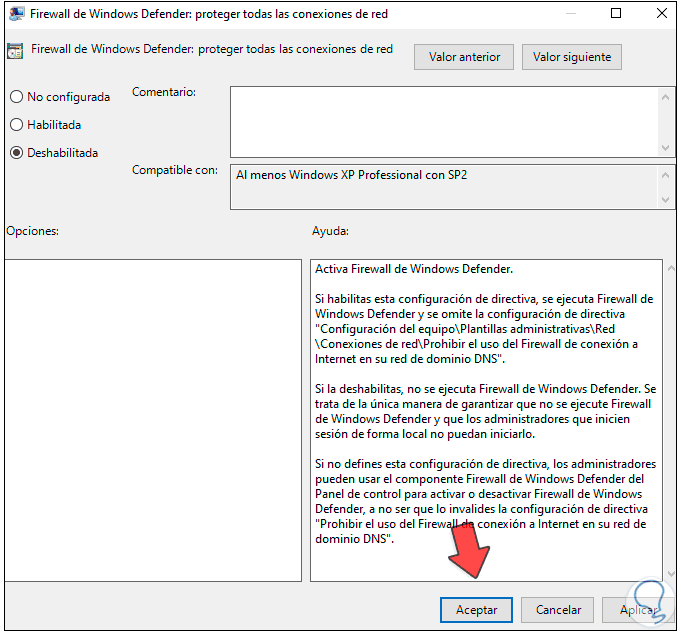Click inside the Comentario text box

(444, 122)
